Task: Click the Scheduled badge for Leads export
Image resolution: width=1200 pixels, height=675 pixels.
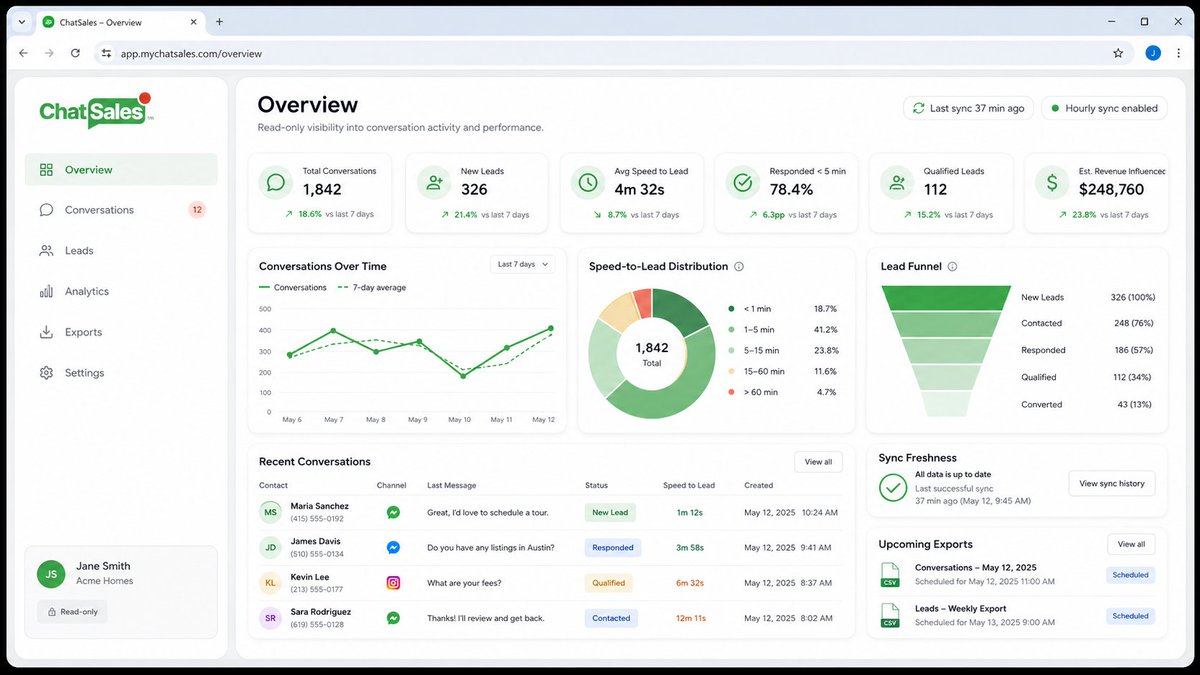Action: pyautogui.click(x=1131, y=616)
